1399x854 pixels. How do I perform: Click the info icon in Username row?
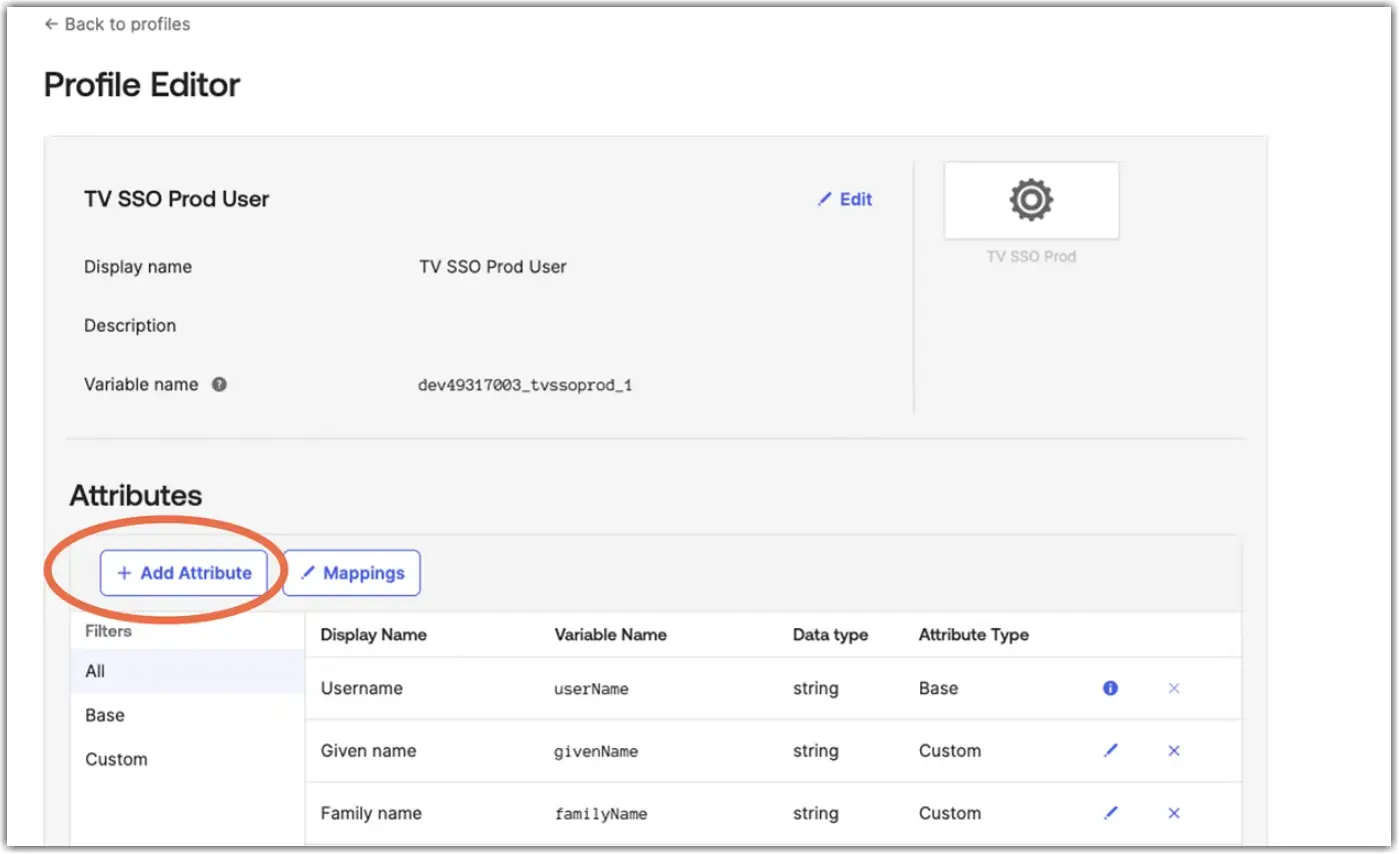pyautogui.click(x=1110, y=688)
